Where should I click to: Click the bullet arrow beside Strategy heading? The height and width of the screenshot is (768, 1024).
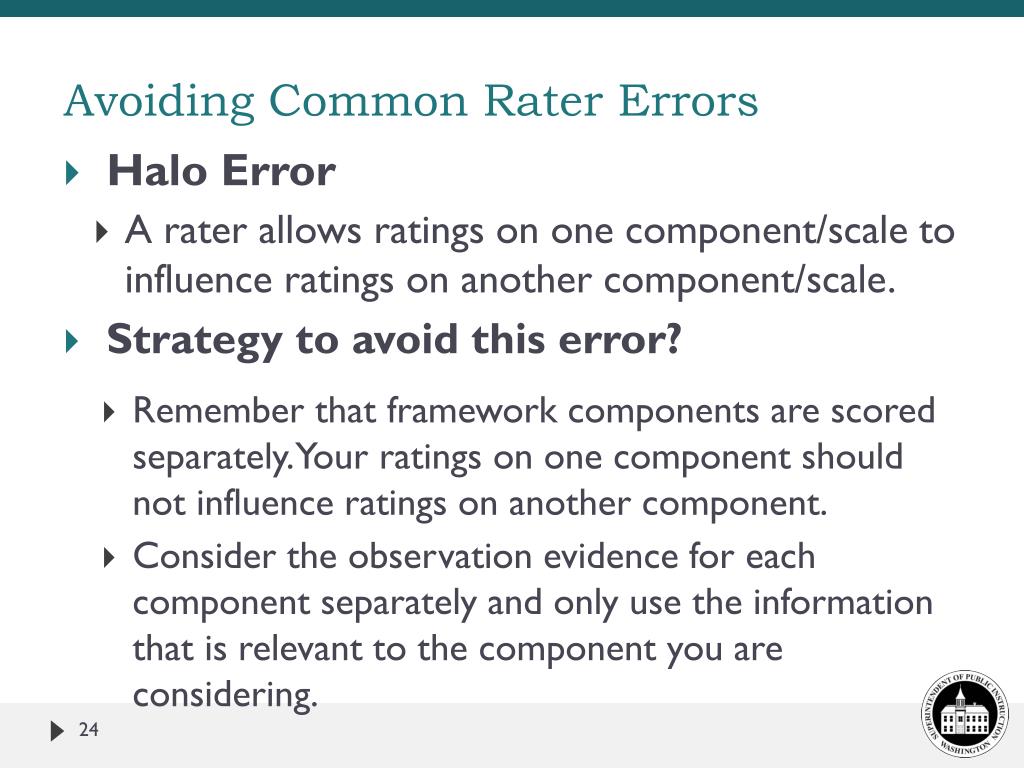click(70, 342)
